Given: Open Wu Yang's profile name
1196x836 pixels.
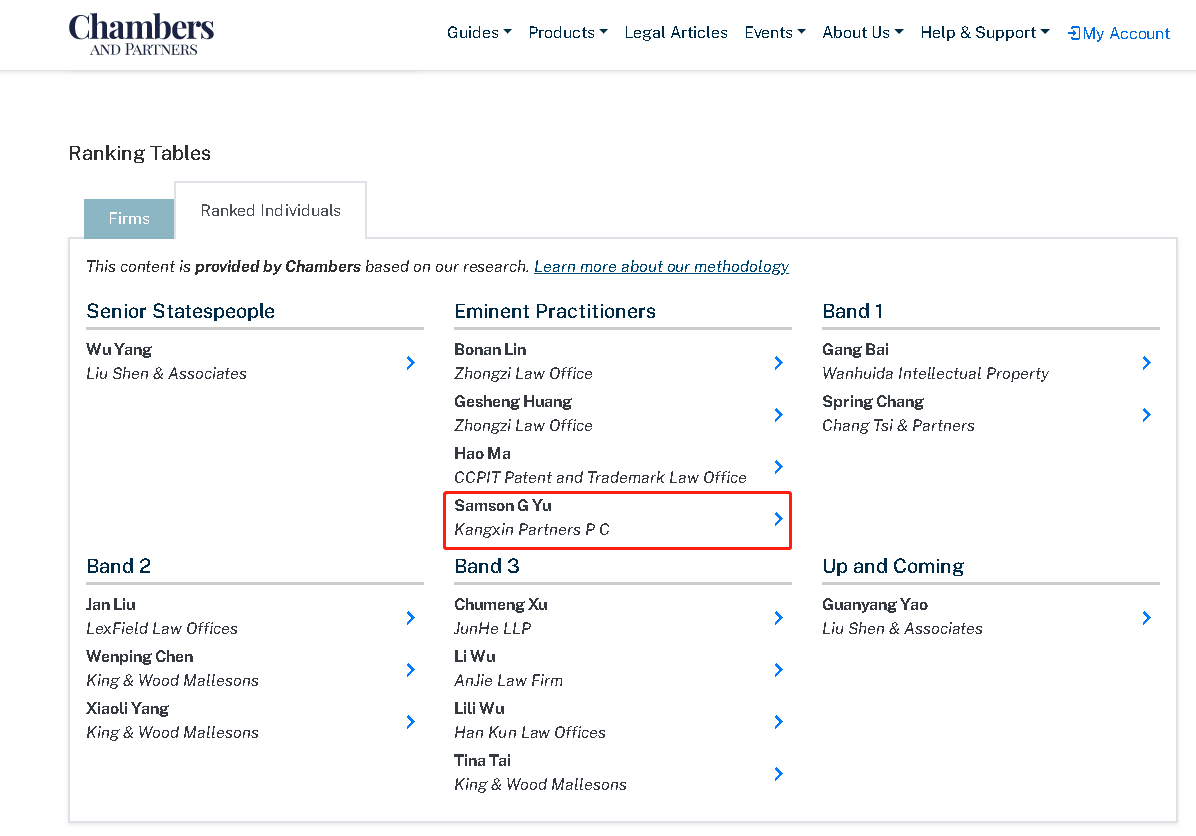Looking at the screenshot, I should click(119, 349).
